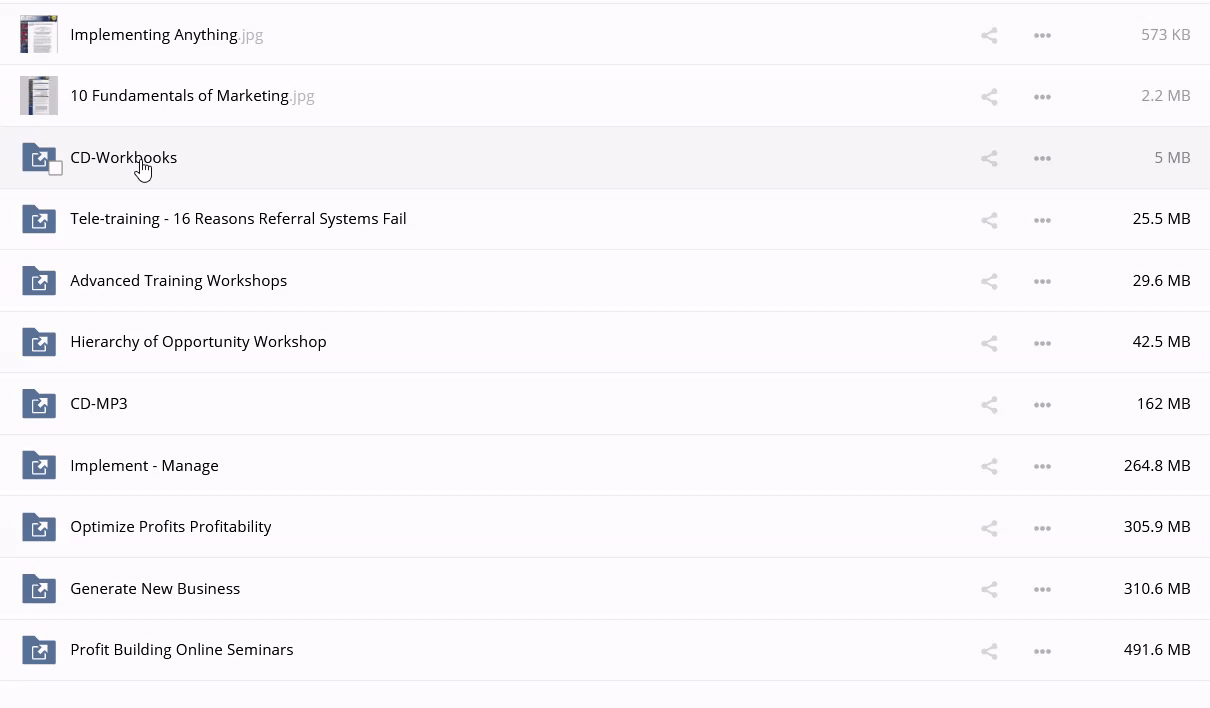The width and height of the screenshot is (1210, 708).
Task: Share the Generate New Business folder
Action: [989, 589]
